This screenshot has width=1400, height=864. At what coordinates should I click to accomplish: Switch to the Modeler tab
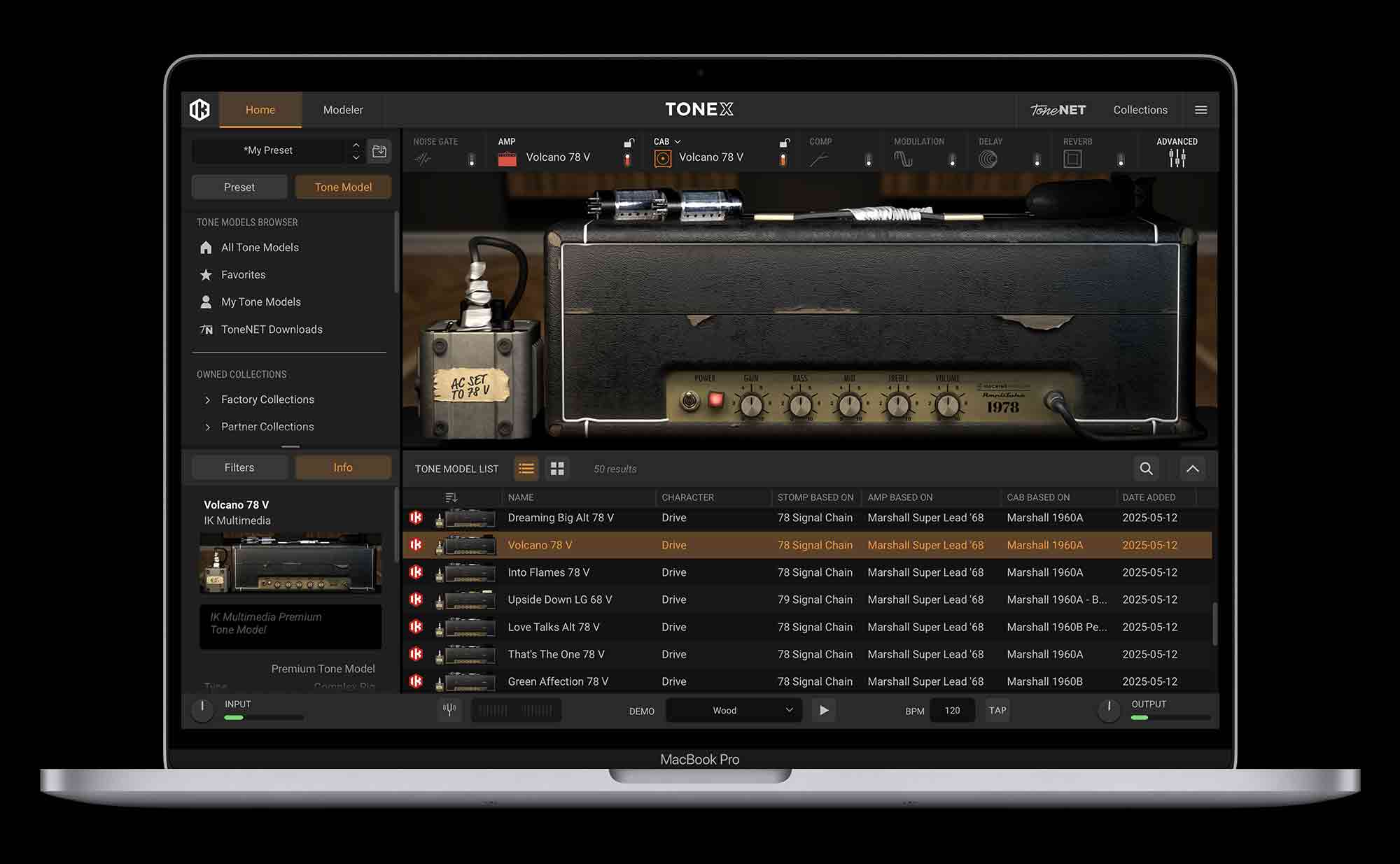coord(343,110)
